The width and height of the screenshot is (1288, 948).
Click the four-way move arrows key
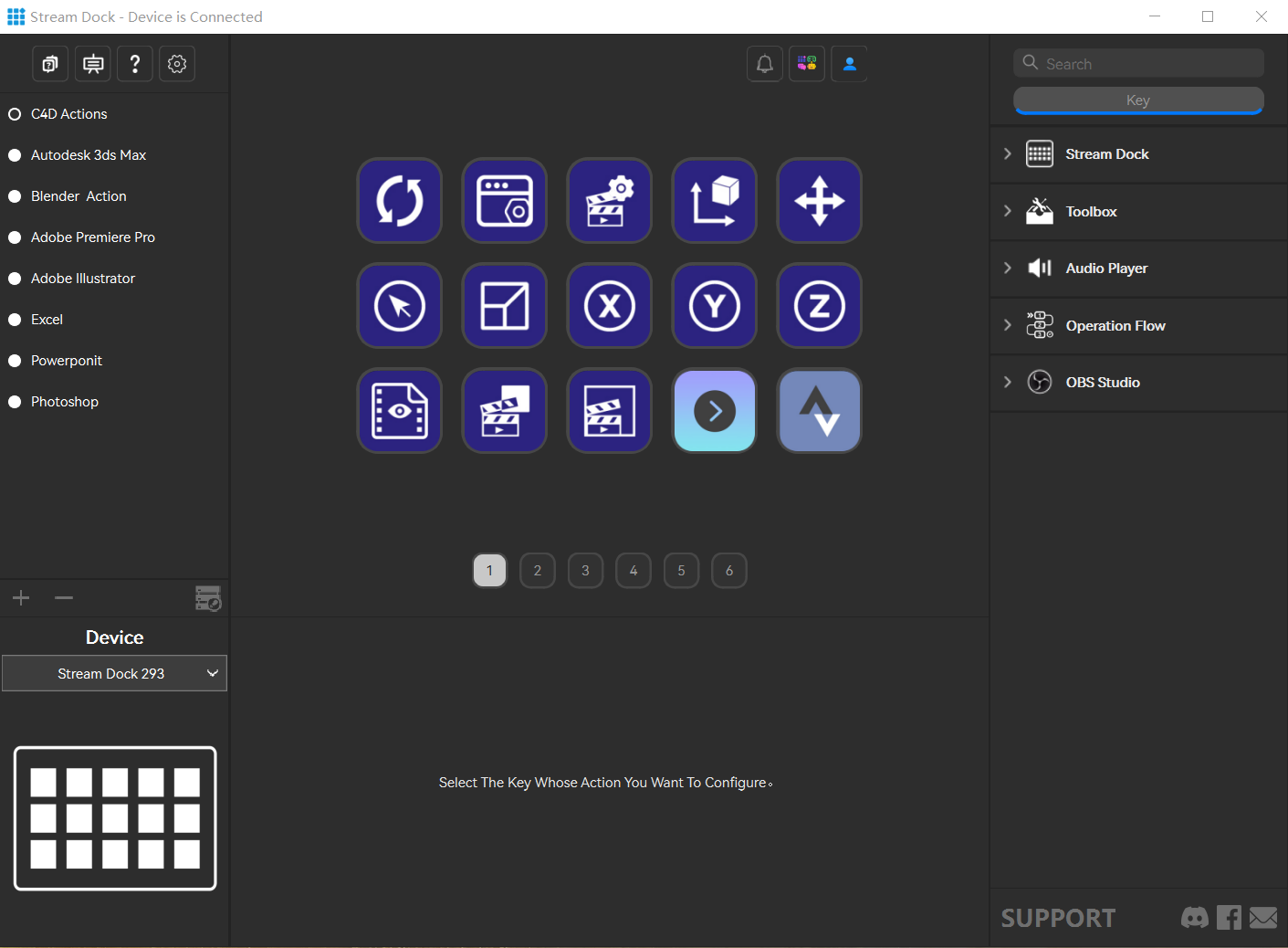click(820, 201)
